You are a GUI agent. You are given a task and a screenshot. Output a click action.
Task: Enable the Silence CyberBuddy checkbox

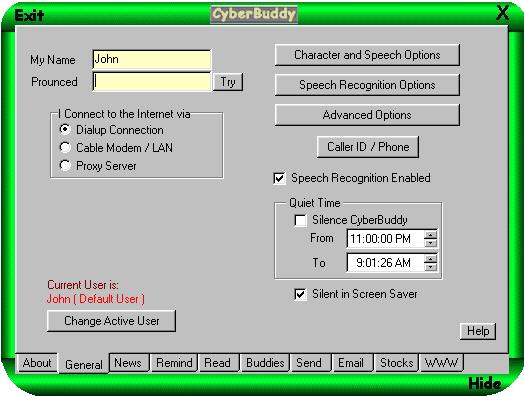coord(300,220)
